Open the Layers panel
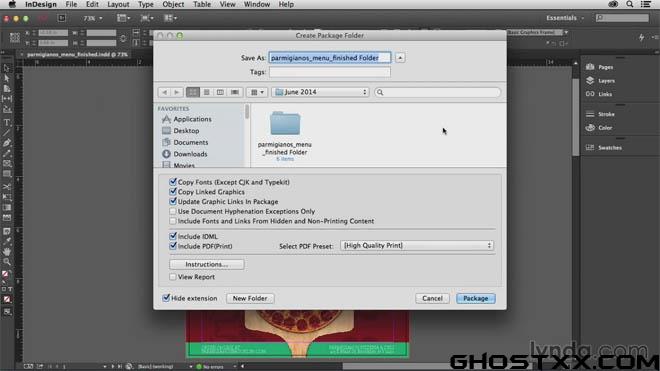The width and height of the screenshot is (660, 371). tap(601, 80)
